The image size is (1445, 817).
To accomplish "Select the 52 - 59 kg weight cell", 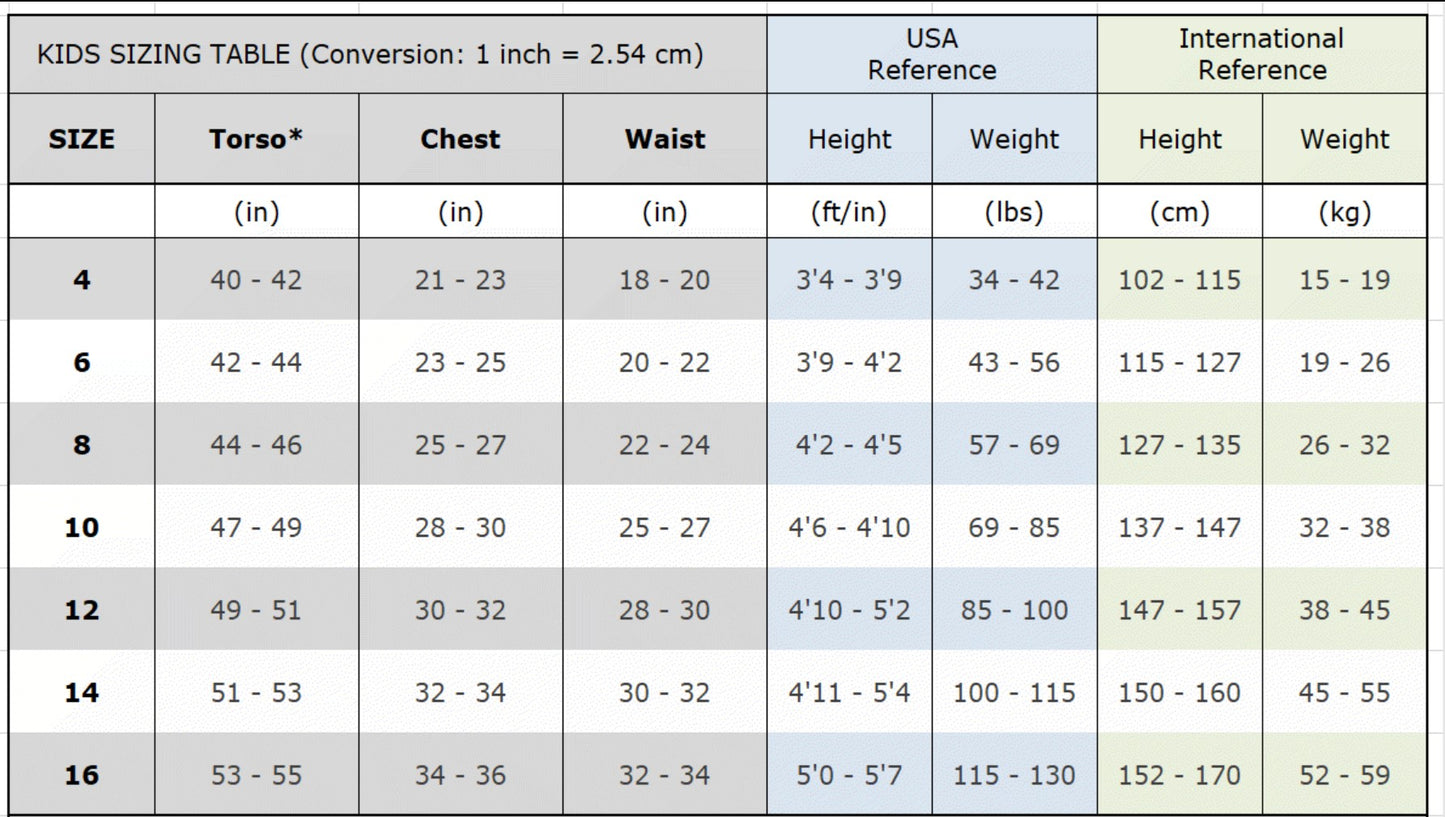I will (x=1345, y=775).
